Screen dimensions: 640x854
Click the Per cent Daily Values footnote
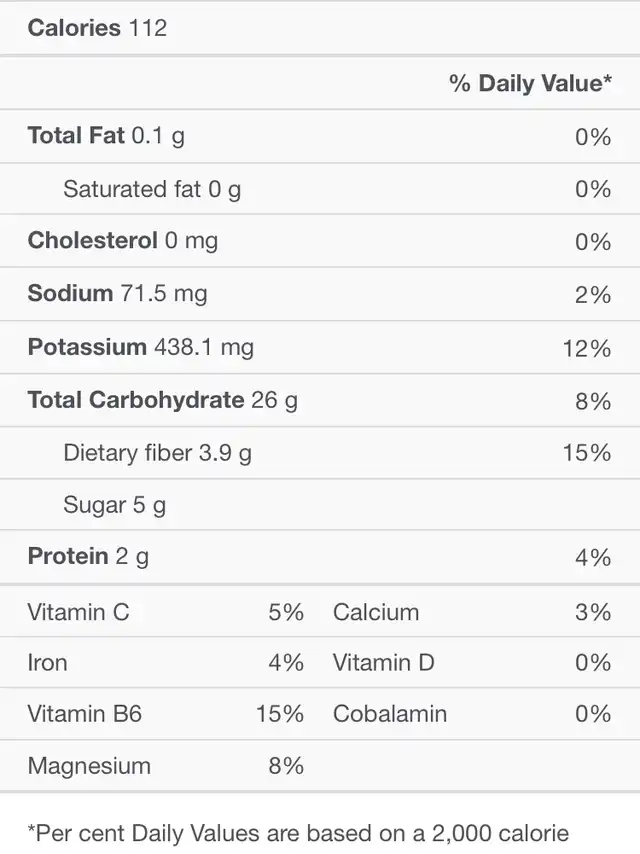tap(298, 833)
